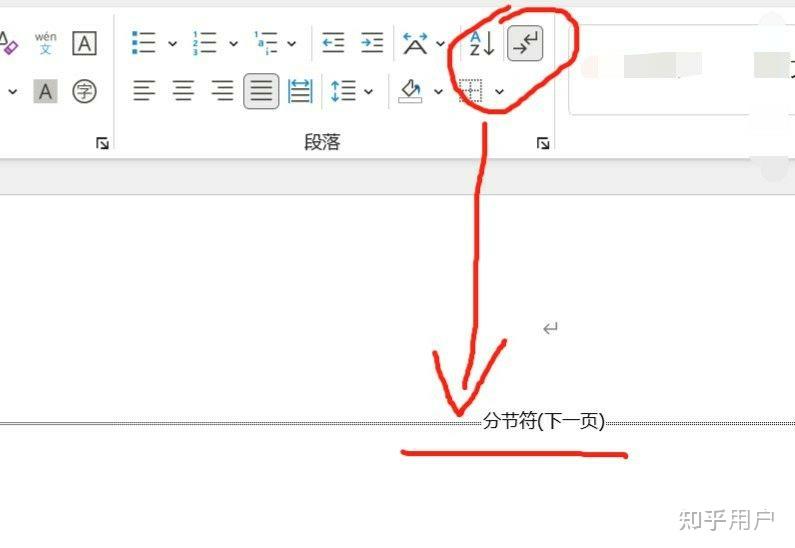Expand borders dropdown arrow

pyautogui.click(x=499, y=92)
